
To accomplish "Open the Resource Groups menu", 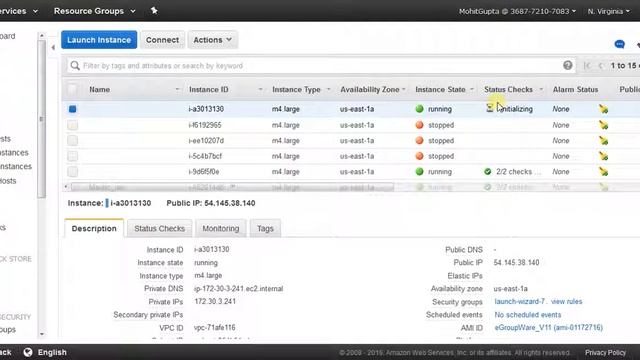I will pyautogui.click(x=94, y=11).
